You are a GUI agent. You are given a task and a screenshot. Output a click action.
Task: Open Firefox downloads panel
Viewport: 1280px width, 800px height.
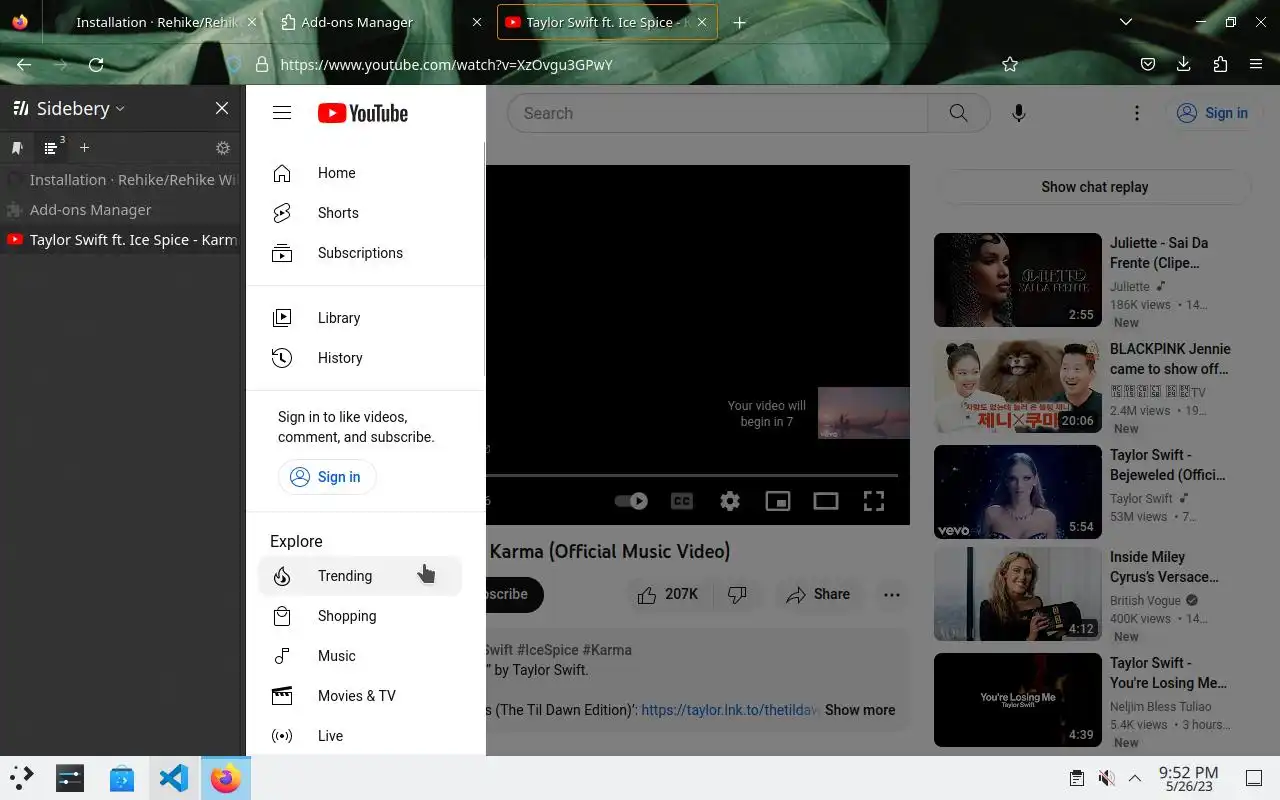click(x=1184, y=64)
